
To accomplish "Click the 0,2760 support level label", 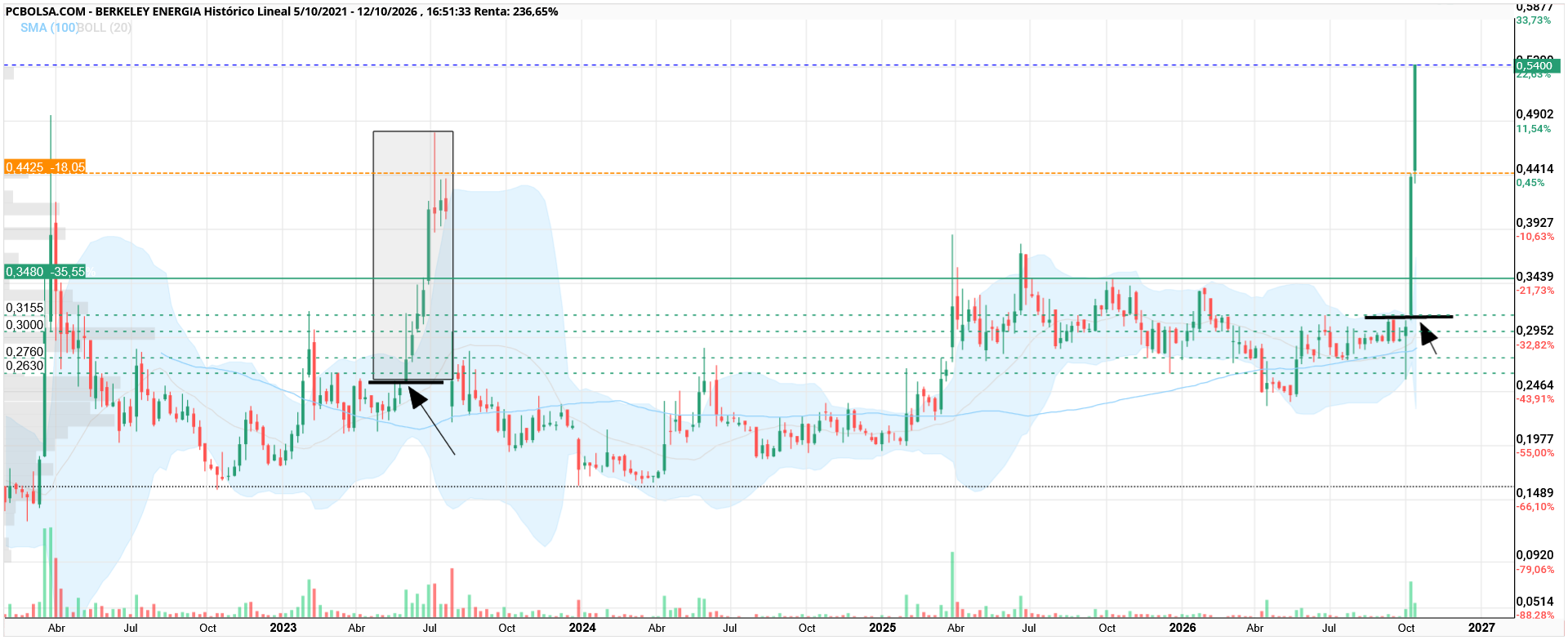I will [x=24, y=352].
